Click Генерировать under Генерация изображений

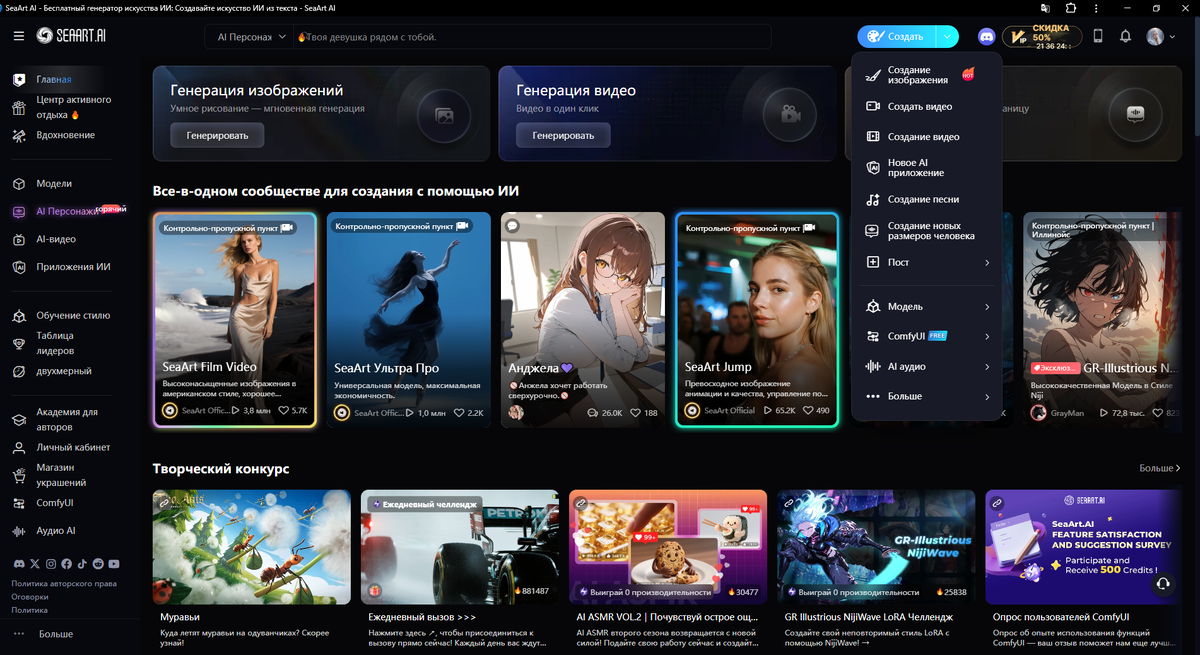click(x=216, y=135)
